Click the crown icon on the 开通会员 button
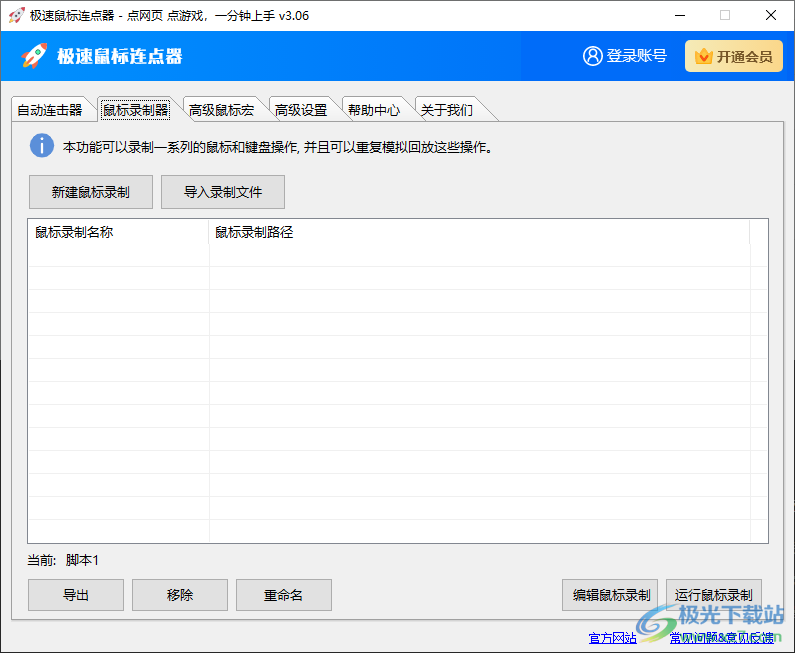 point(704,56)
